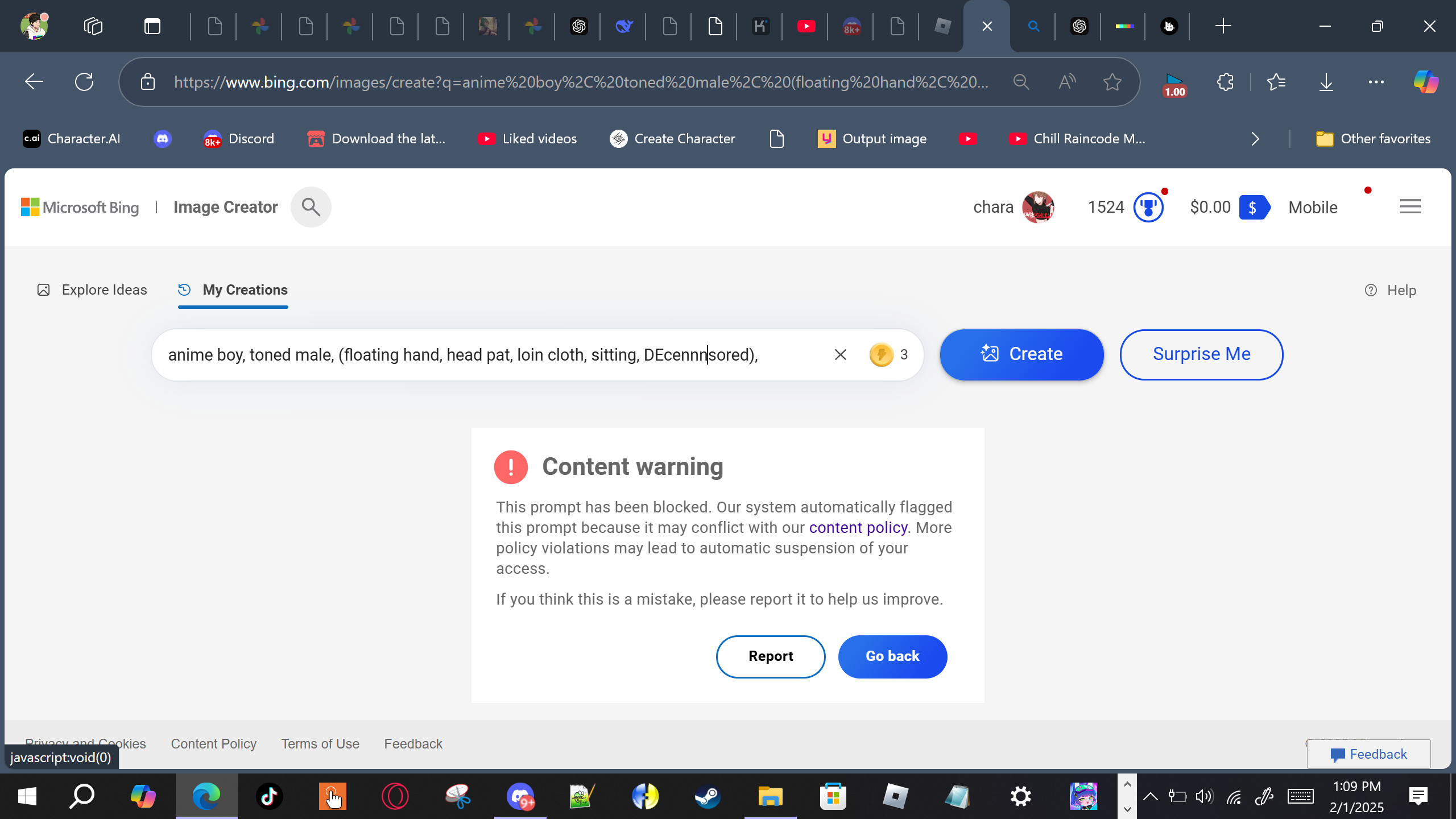Image resolution: width=1456 pixels, height=819 pixels.
Task: Click the Bing search magnifier icon
Action: [311, 207]
